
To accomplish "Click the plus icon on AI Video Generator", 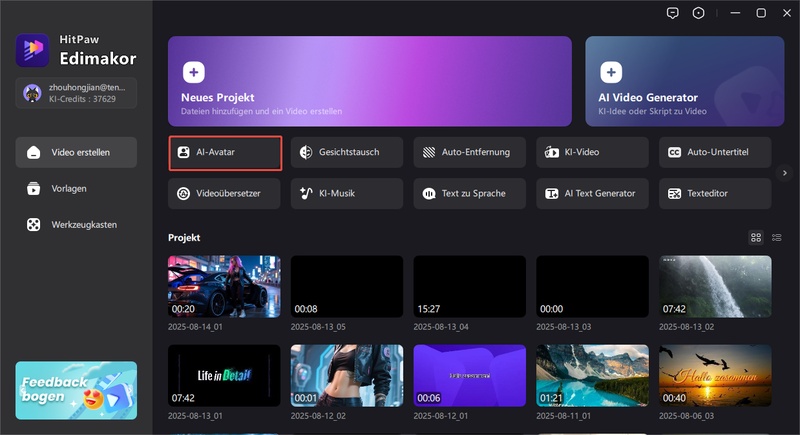I will (611, 72).
